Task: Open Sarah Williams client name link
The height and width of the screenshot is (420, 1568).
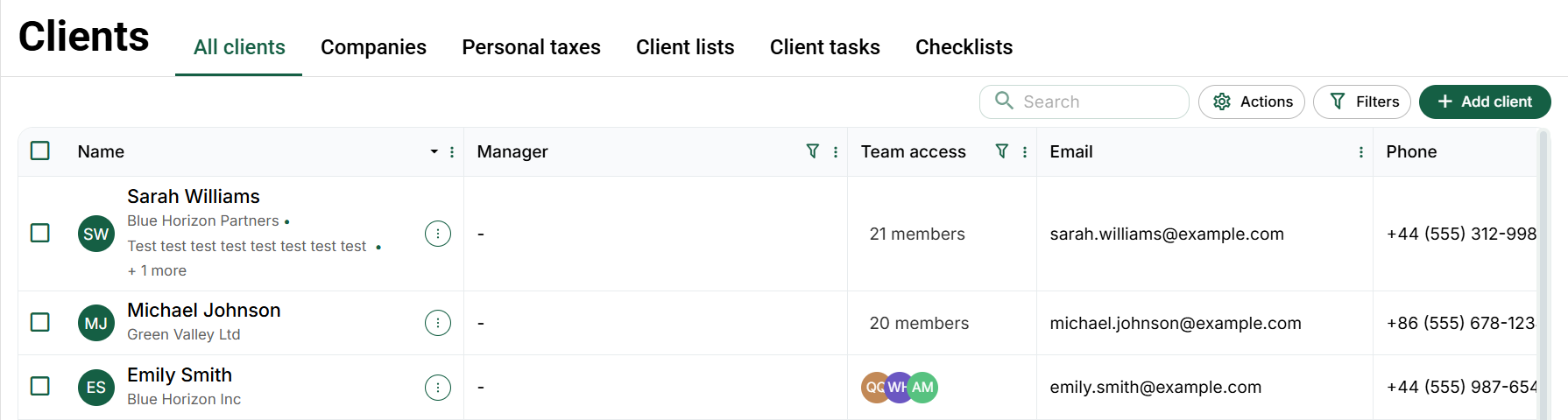Action: [194, 196]
